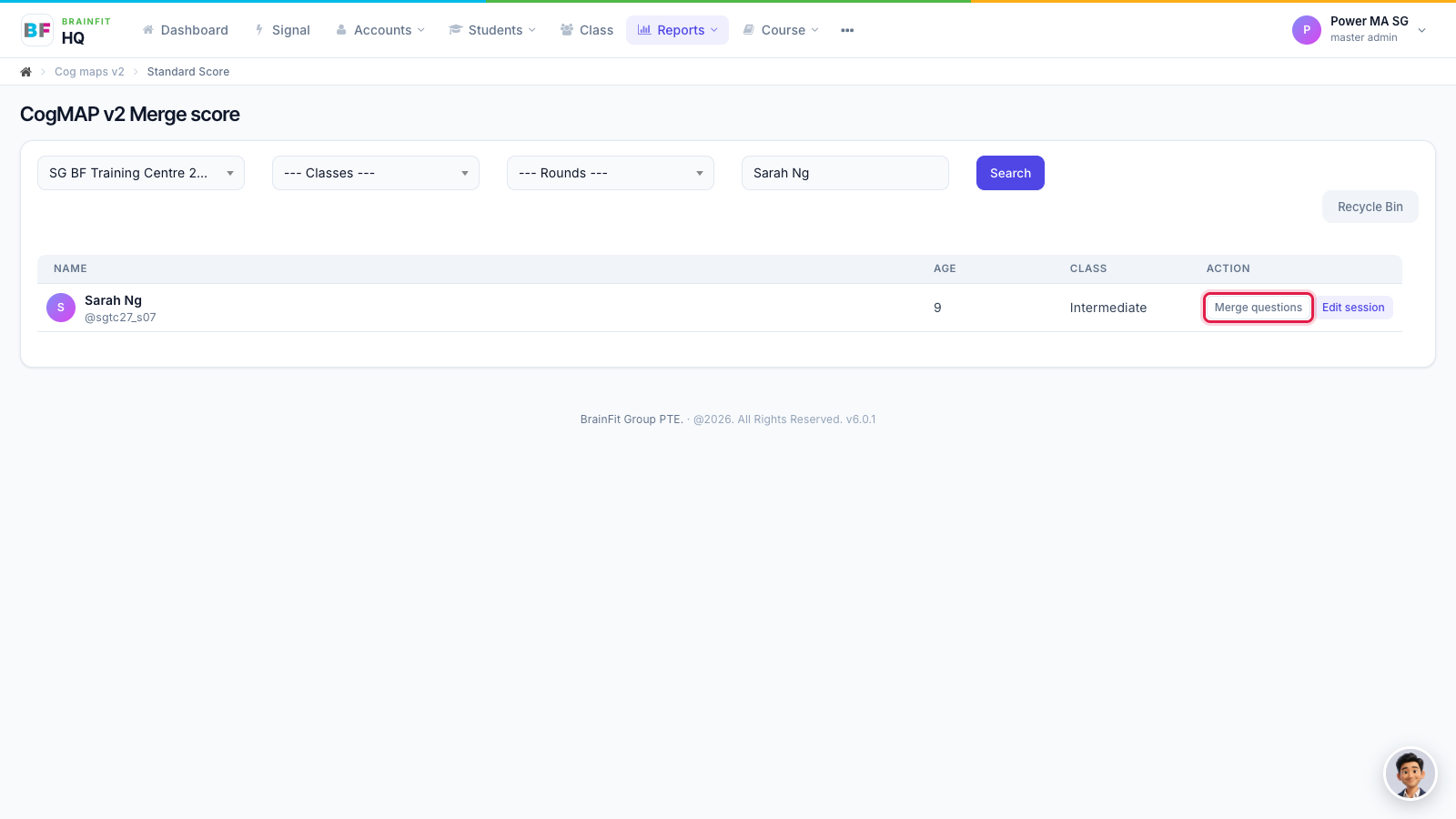This screenshot has height=819, width=1456.
Task: Click Edit session for Sarah Ng
Action: 1353,308
